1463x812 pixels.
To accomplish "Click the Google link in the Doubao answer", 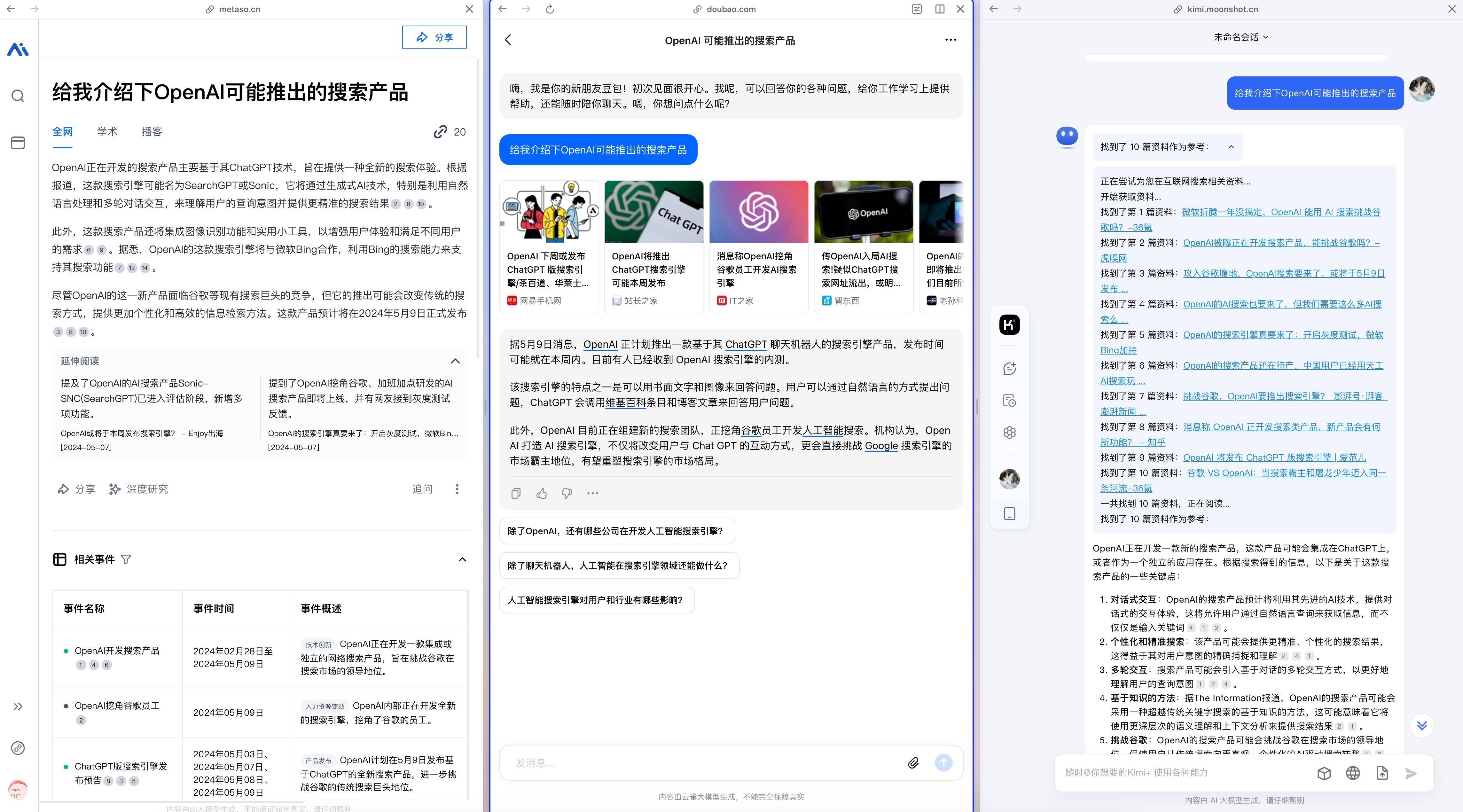I will (x=881, y=446).
